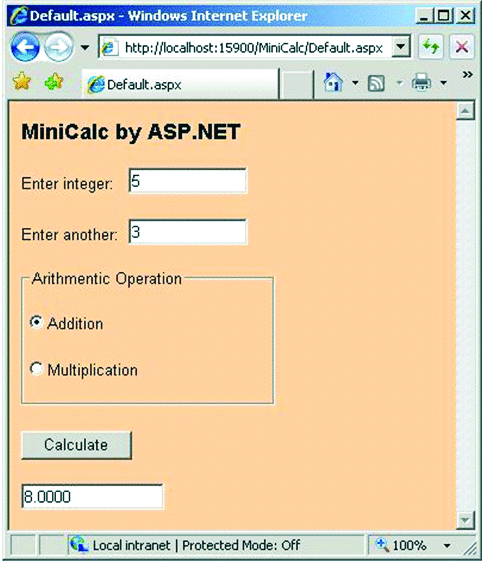Stop loading with the red X icon
Image resolution: width=482 pixels, height=561 pixels.
click(x=462, y=47)
